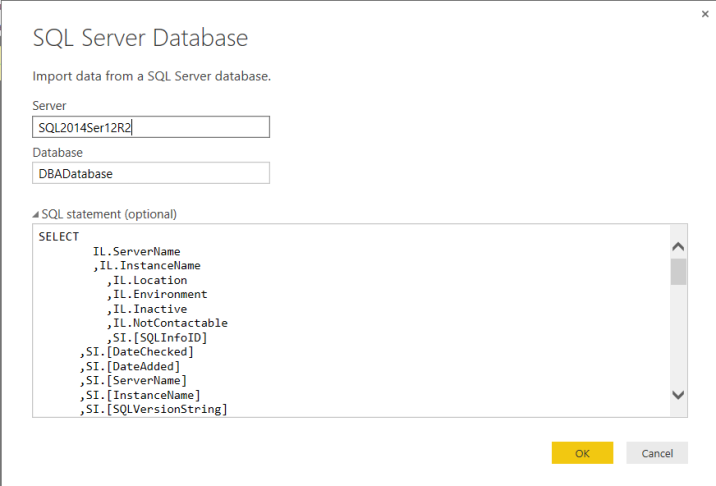
Task: Close the SQL Server Database dialog
Action: pyautogui.click(x=705, y=14)
